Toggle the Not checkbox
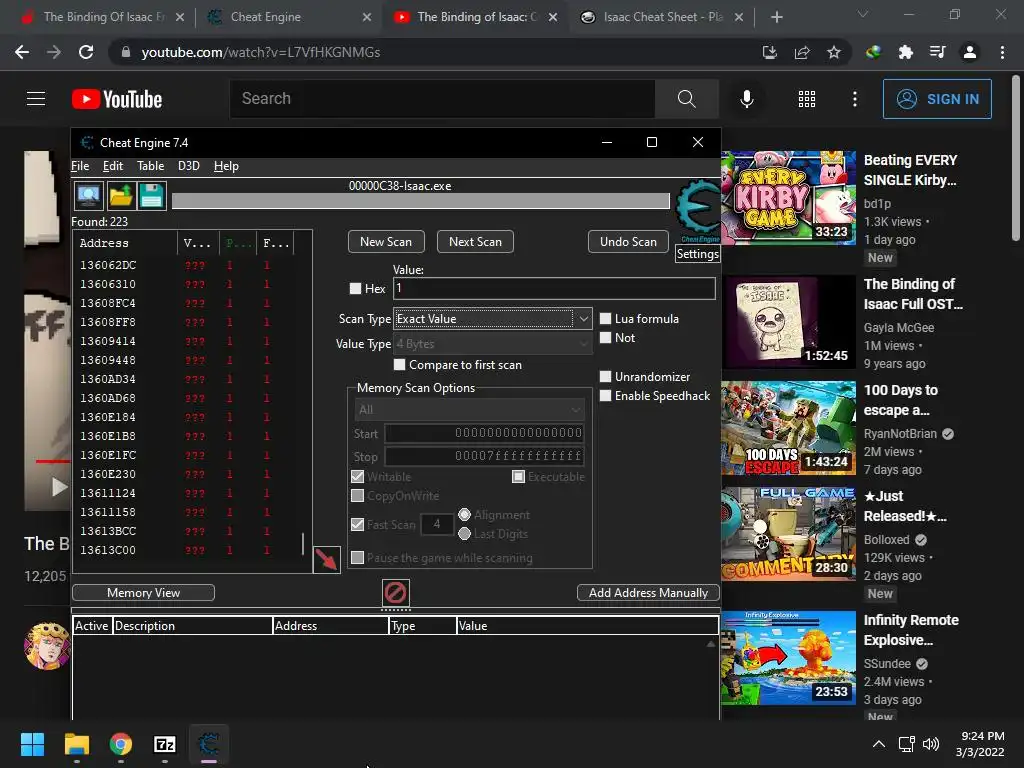The image size is (1024, 768). click(x=605, y=338)
